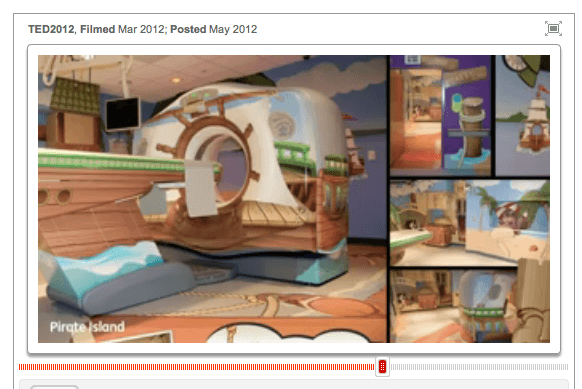Select the purple doorway photo in the video collage

pos(441,115)
